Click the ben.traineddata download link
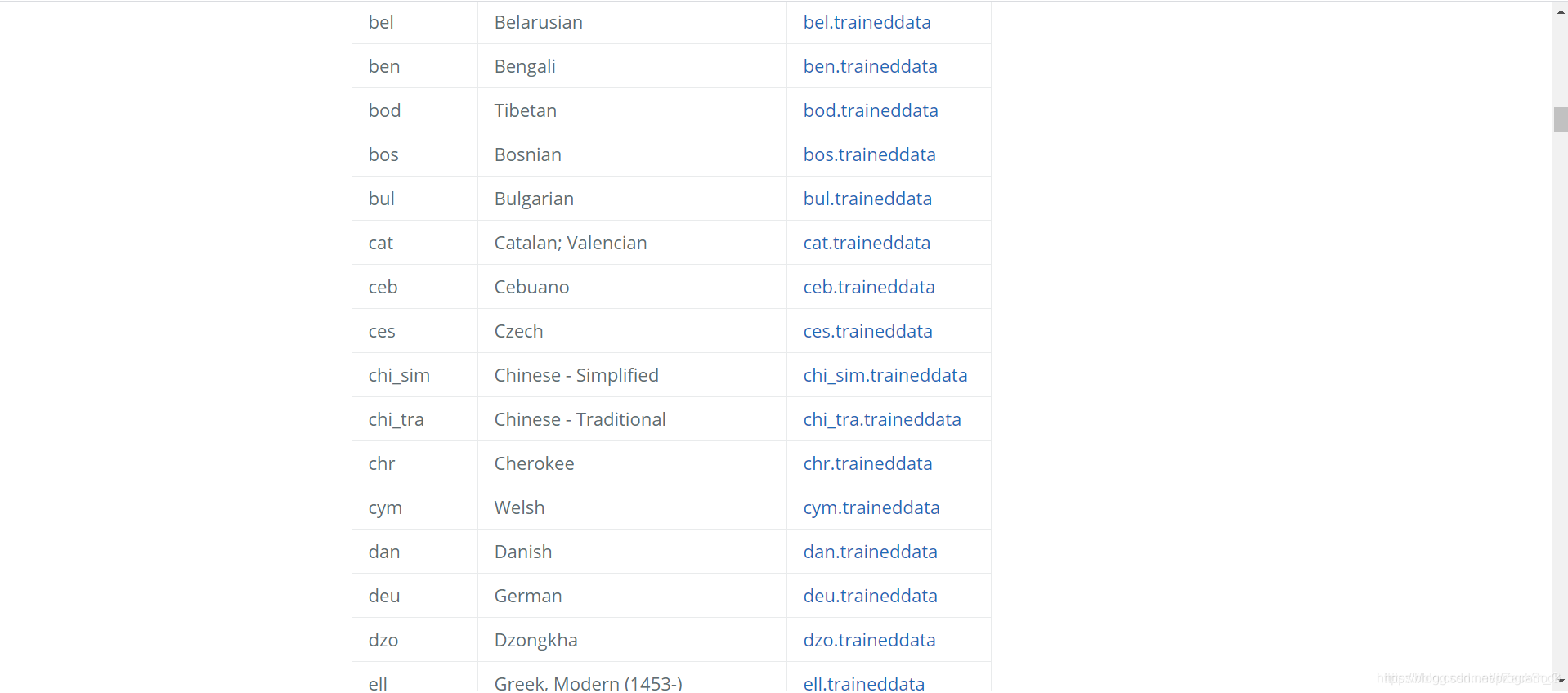Image resolution: width=1568 pixels, height=693 pixels. coord(870,66)
